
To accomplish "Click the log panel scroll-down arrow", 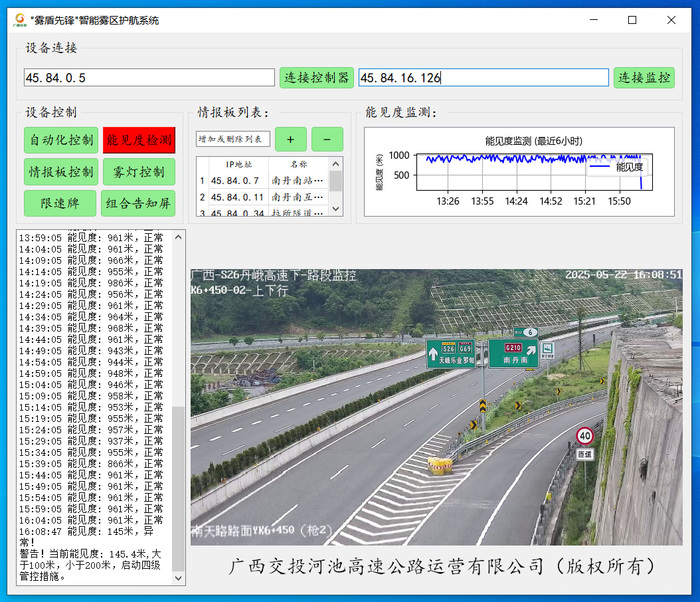I will point(179,577).
